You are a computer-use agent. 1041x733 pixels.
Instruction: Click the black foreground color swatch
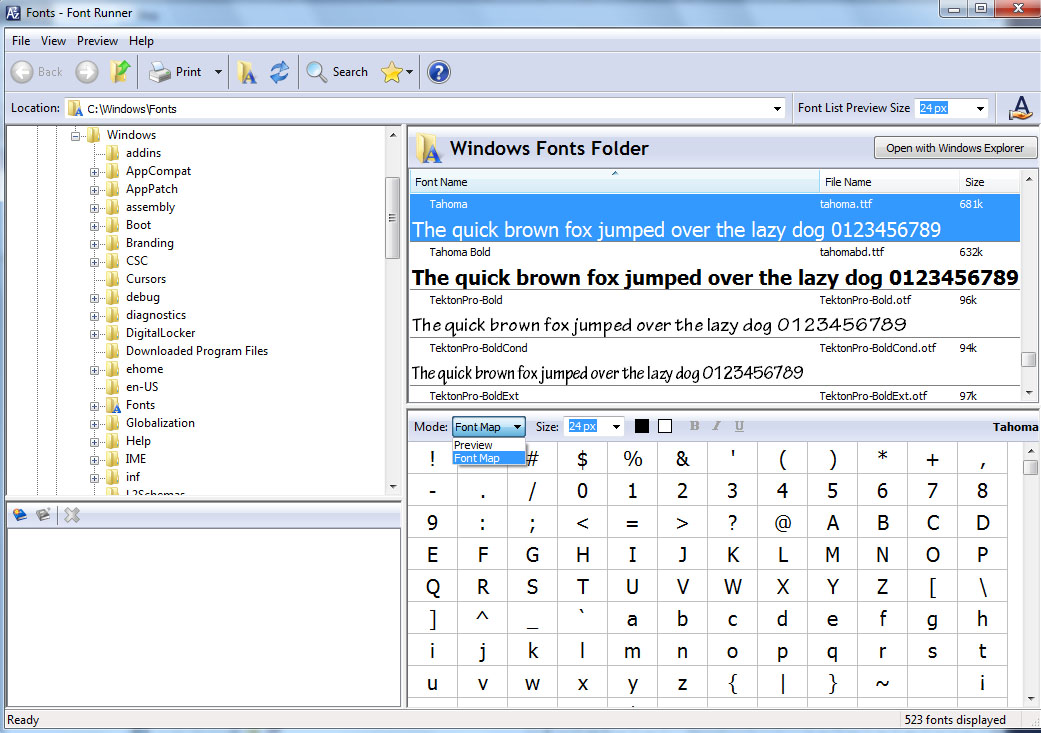pyautogui.click(x=641, y=426)
